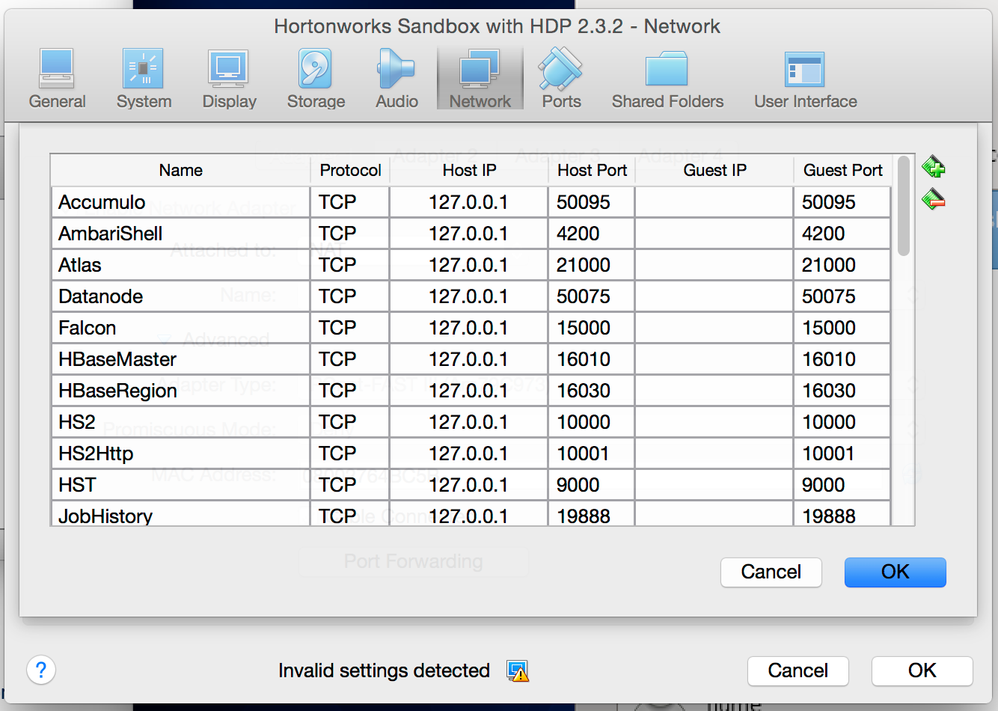
Task: Click the Host IP column header
Action: click(x=469, y=170)
